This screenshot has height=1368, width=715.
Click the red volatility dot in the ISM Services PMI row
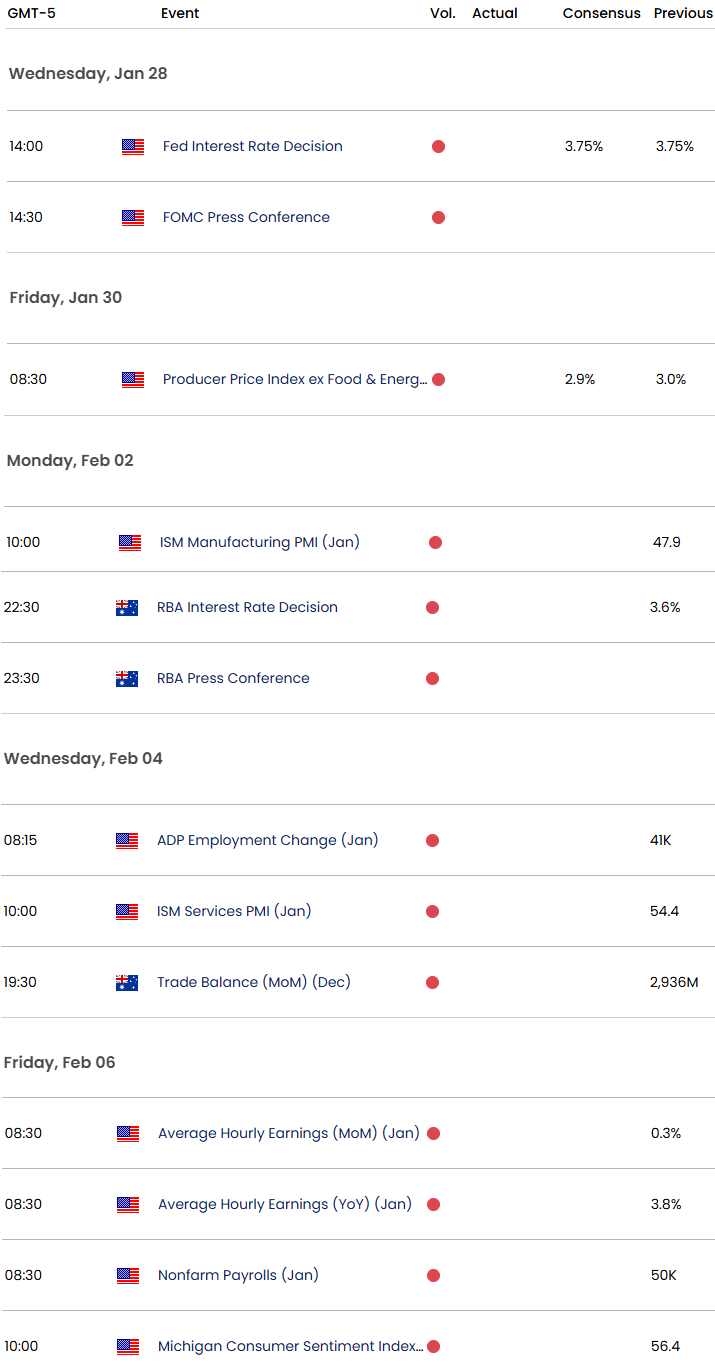pyautogui.click(x=432, y=912)
